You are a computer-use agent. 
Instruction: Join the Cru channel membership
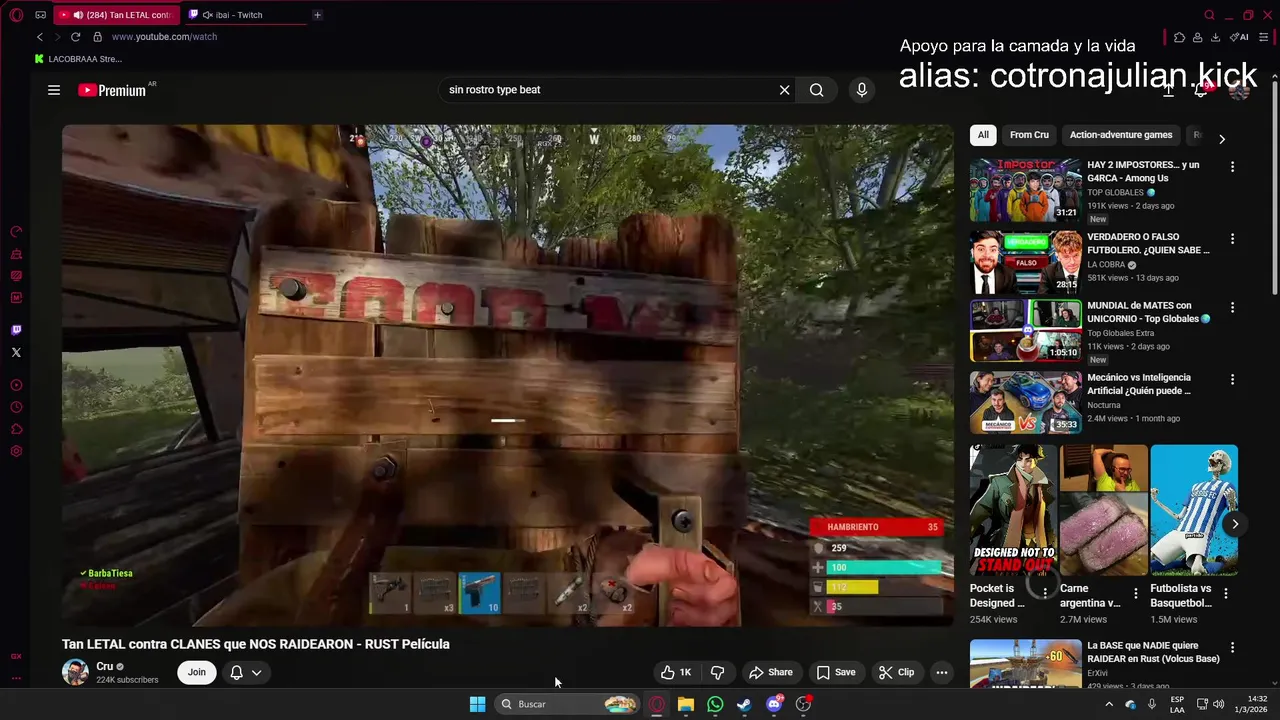(x=197, y=672)
